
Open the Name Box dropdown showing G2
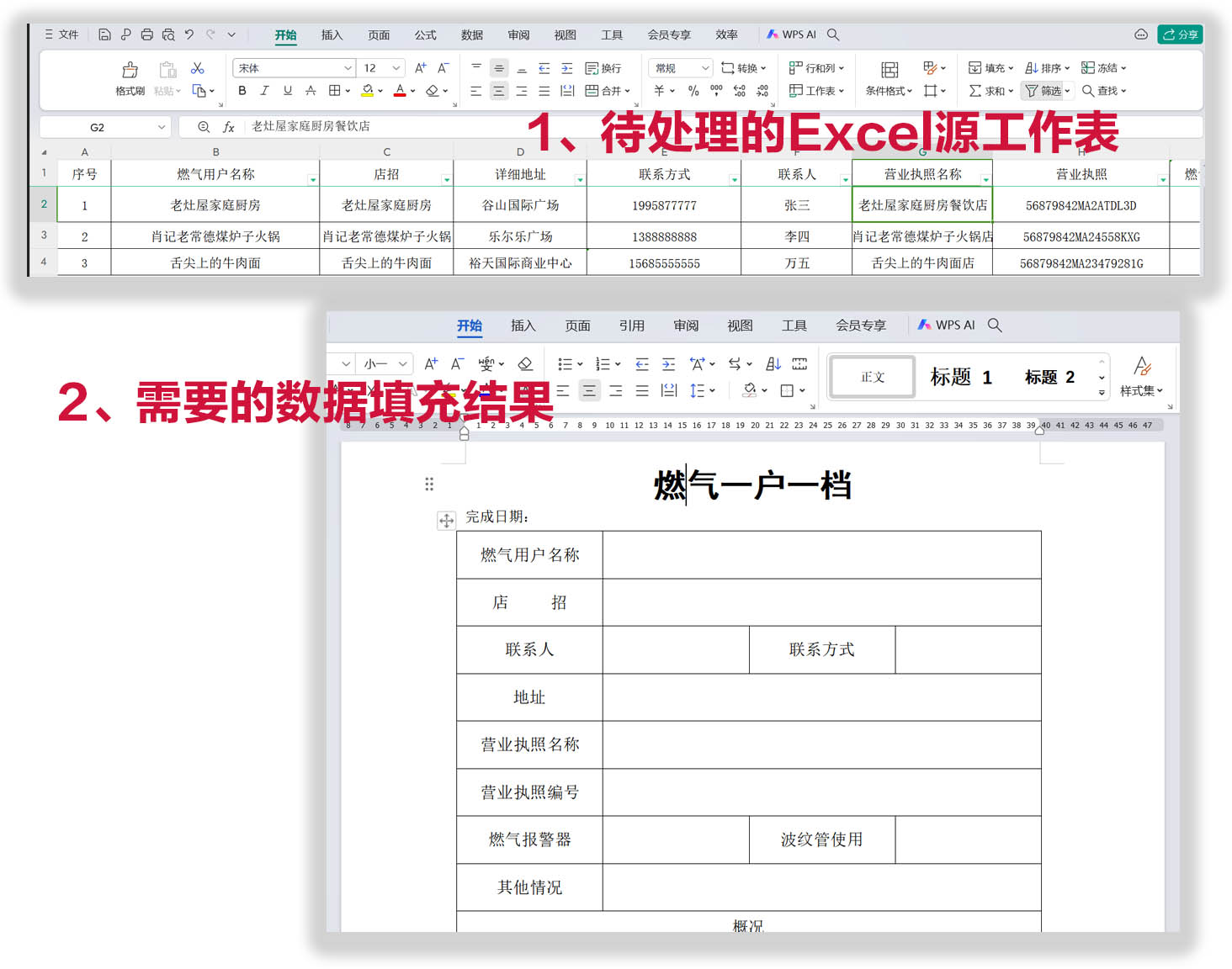[161, 127]
